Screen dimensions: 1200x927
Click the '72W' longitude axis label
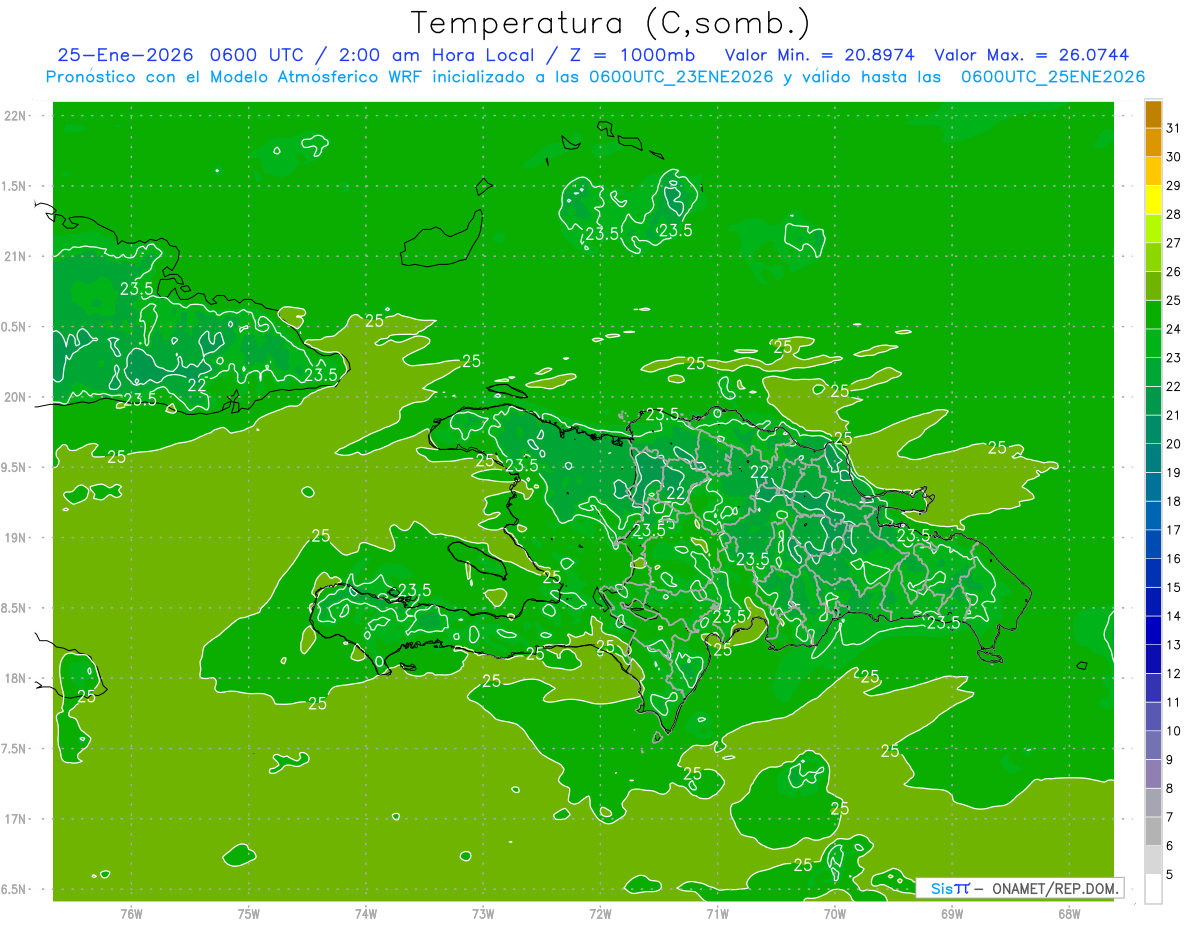600,913
